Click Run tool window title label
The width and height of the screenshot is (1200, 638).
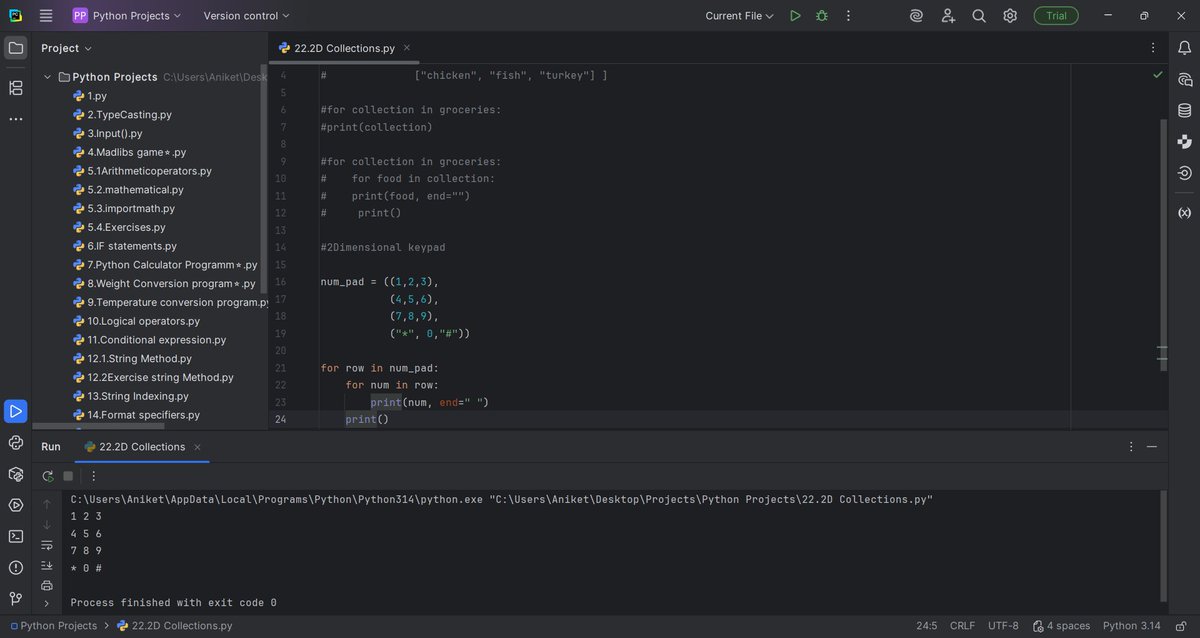pyautogui.click(x=51, y=447)
